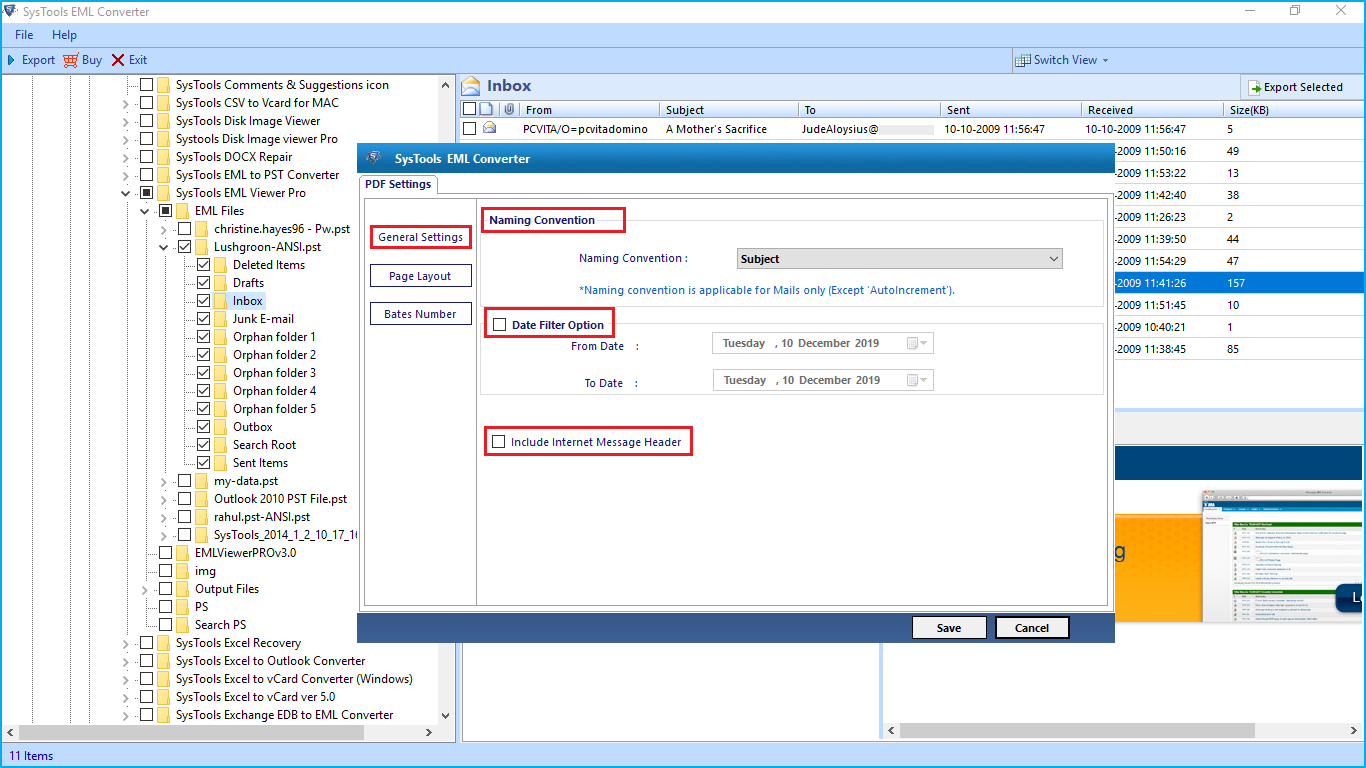Viewport: 1366px width, 768px height.
Task: Click SysTools DOCX Repair folder icon
Action: [x=163, y=157]
